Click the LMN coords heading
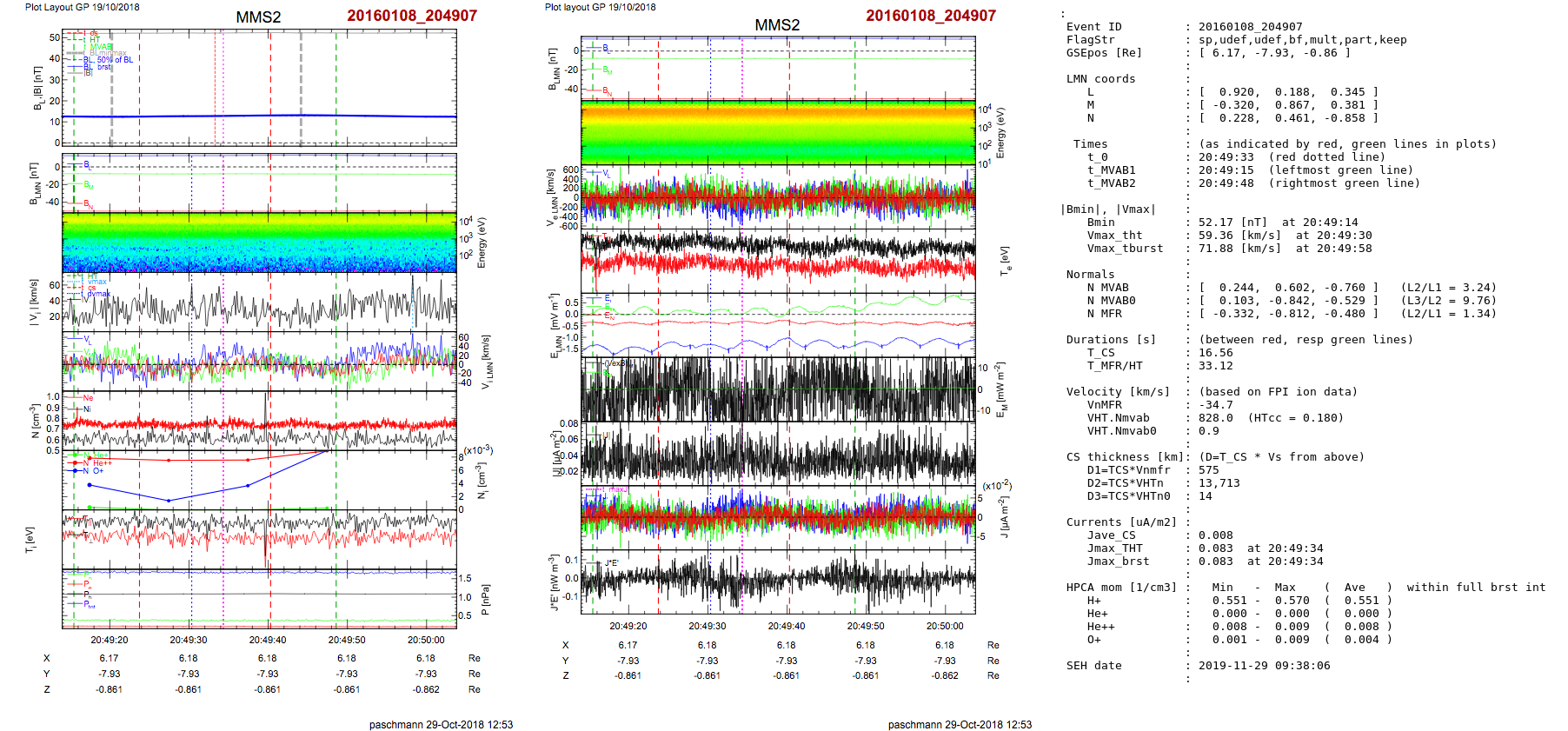1568x731 pixels. [1100, 79]
